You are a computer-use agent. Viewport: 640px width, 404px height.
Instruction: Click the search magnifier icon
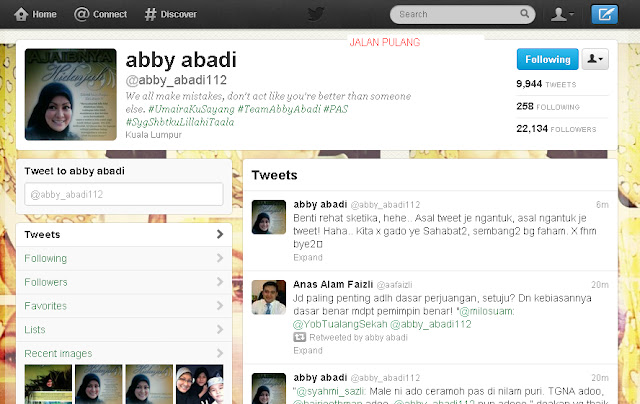[x=524, y=14]
